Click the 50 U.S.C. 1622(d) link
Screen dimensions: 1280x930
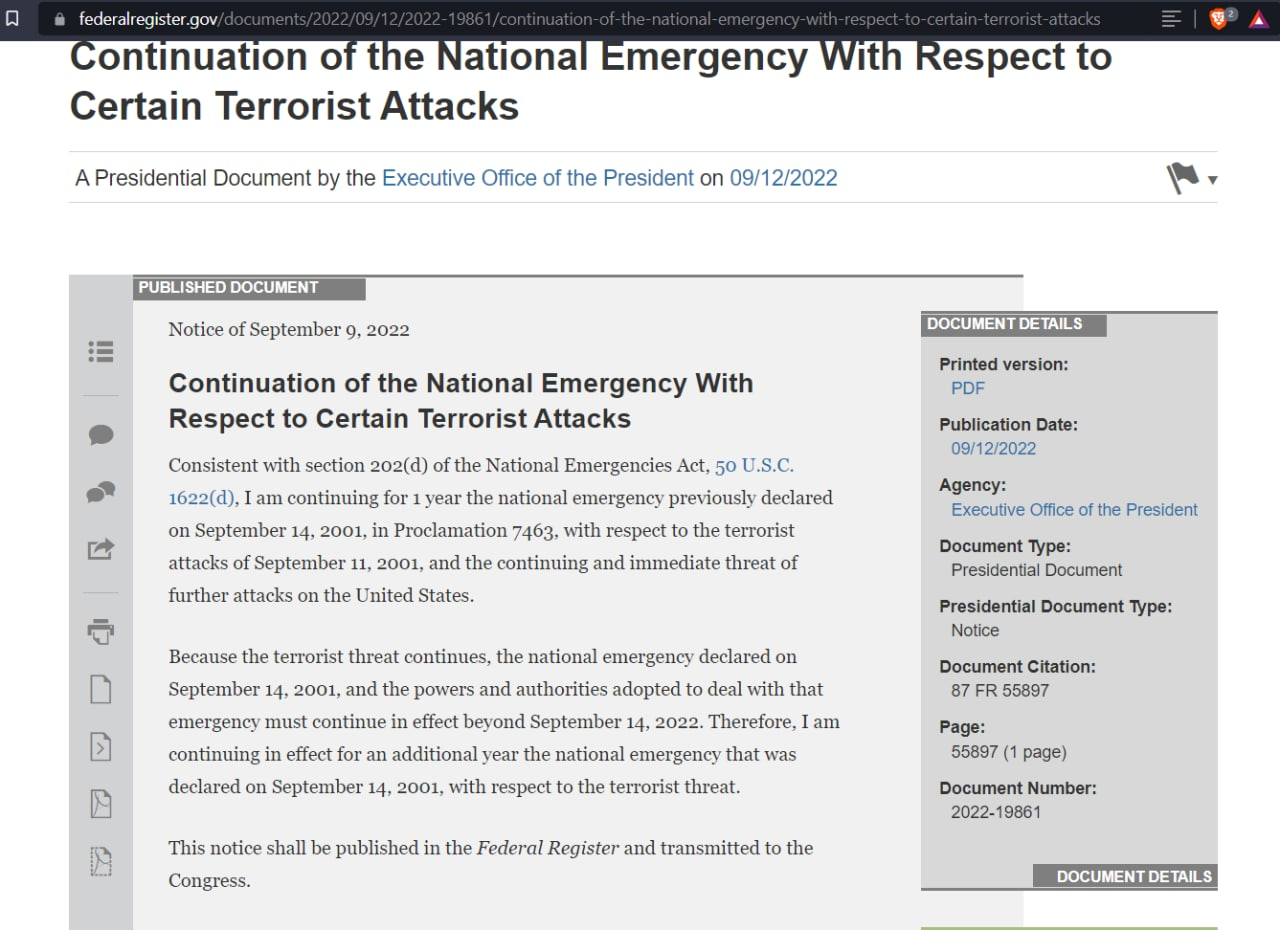point(753,466)
